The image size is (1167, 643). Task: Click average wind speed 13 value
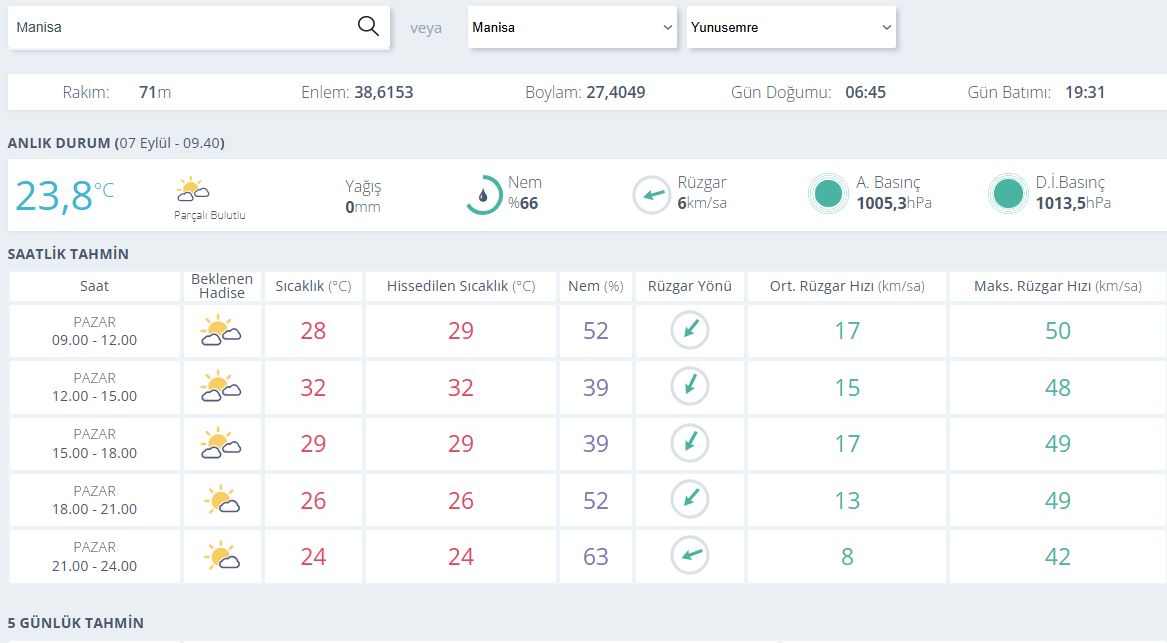pyautogui.click(x=847, y=500)
